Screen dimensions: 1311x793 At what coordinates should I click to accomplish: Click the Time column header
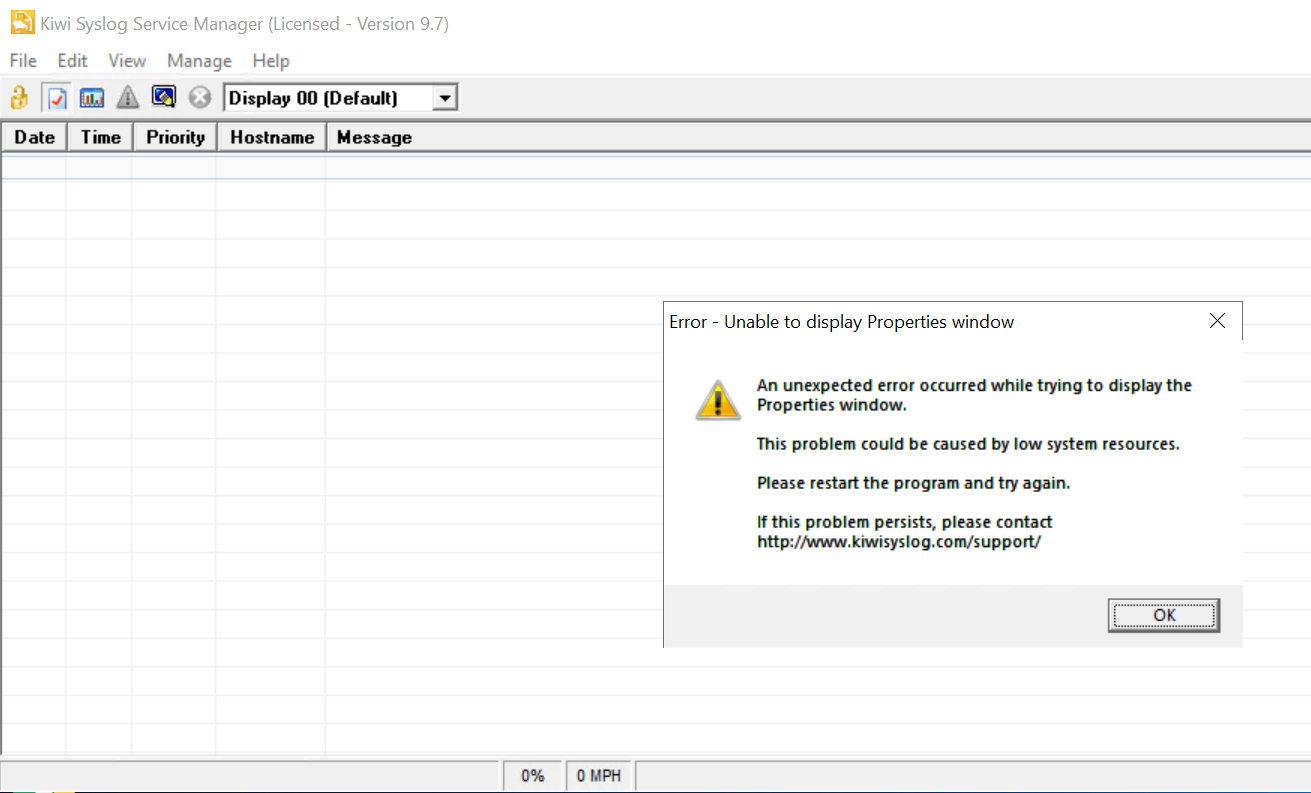[x=100, y=137]
